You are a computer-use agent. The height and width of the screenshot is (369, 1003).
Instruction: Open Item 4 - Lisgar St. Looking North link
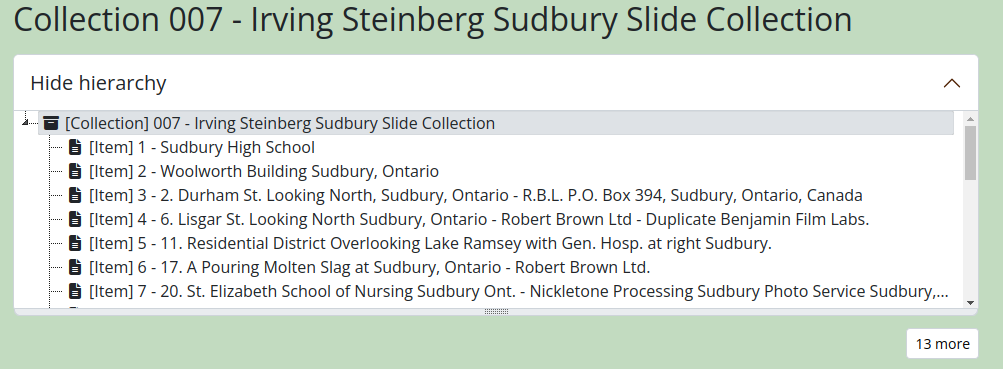click(478, 219)
